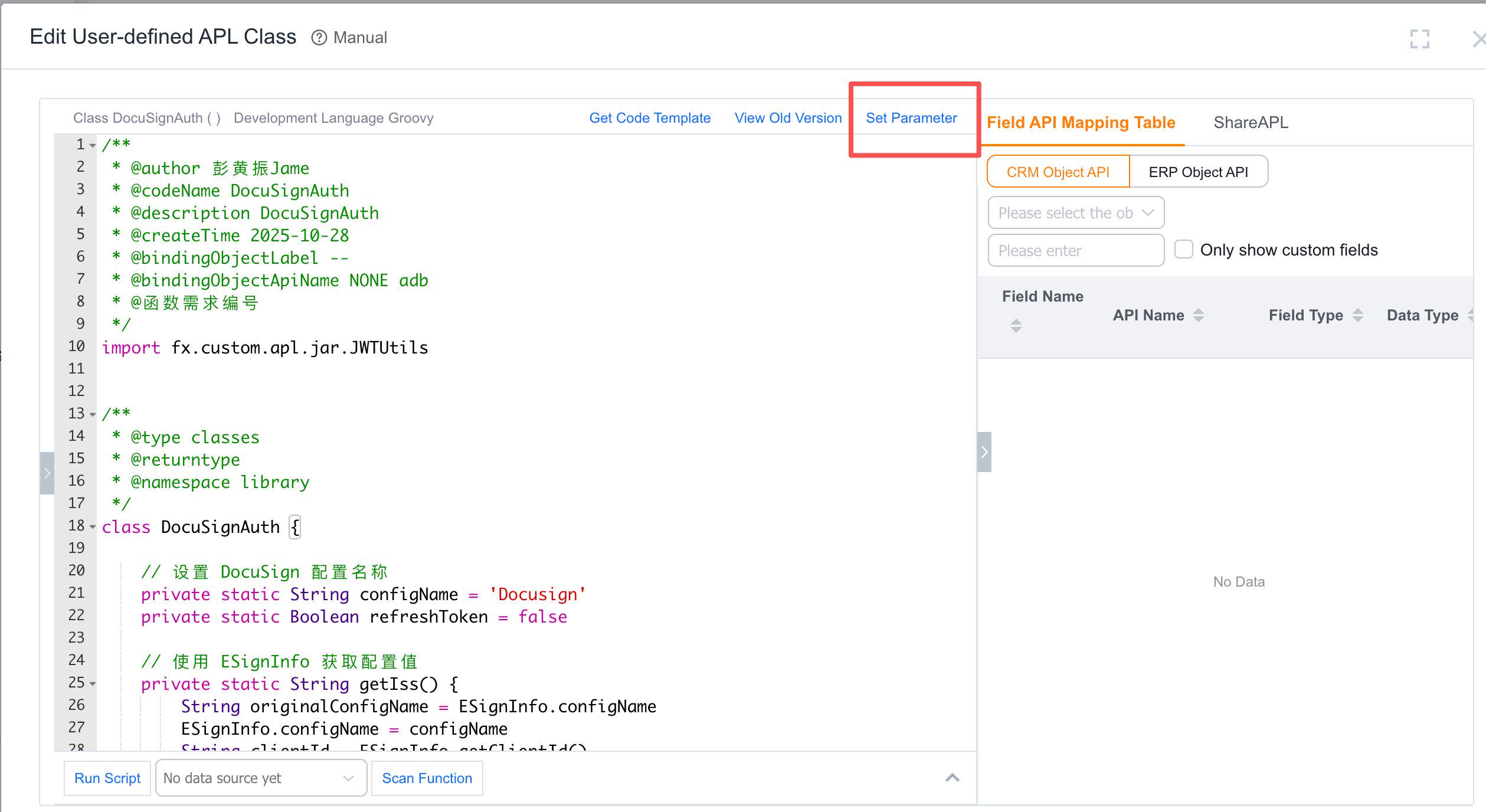Viewport: 1486px width, 812px height.
Task: Click the configName = 'Docusign' line
Action: (x=363, y=594)
